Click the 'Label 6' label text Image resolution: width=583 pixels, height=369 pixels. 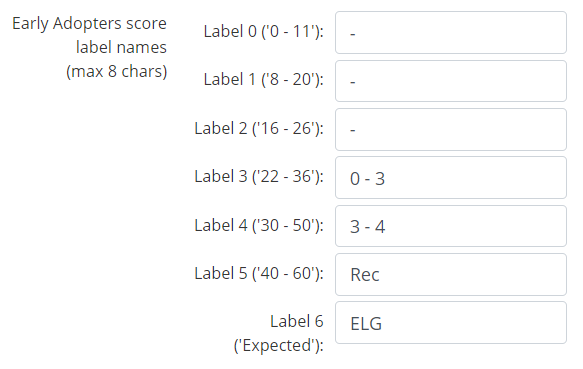(297, 321)
